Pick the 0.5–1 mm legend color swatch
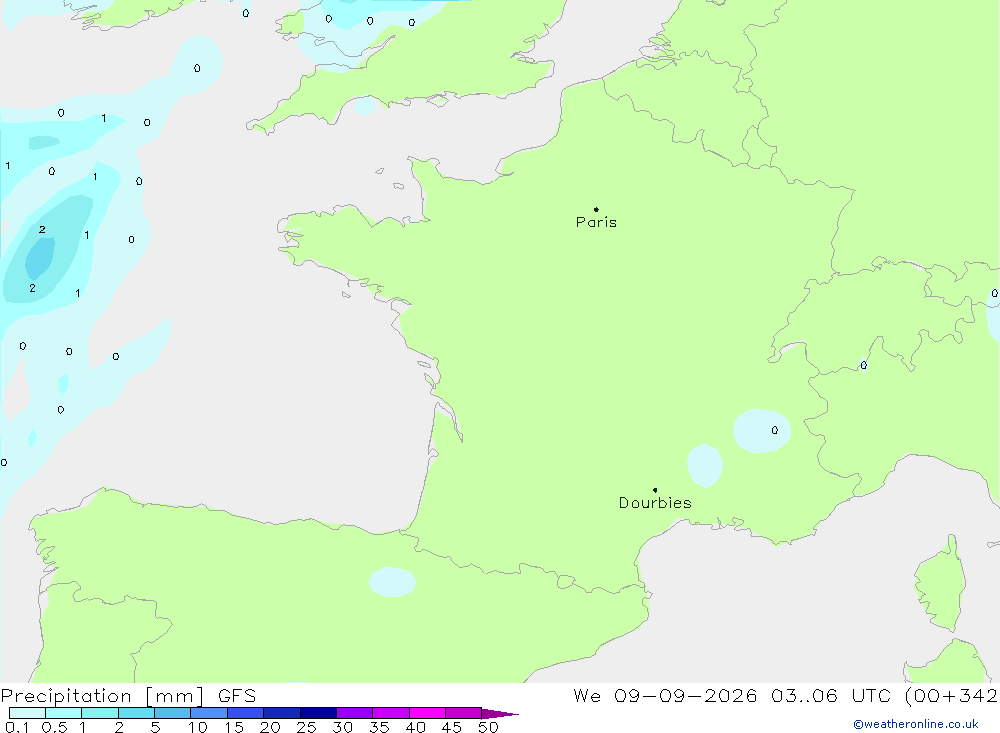 pyautogui.click(x=64, y=713)
